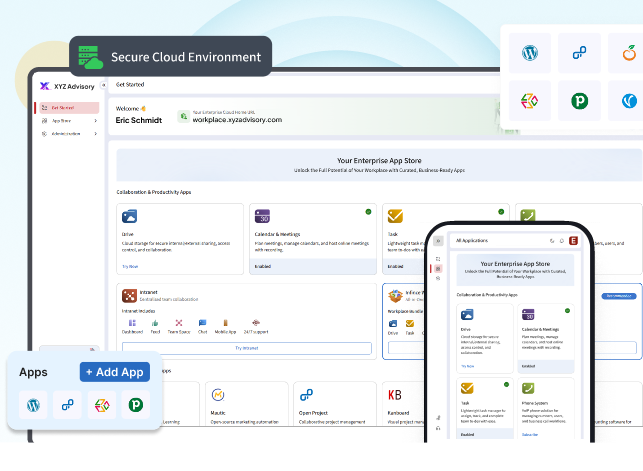Click the Try Intranet button
The height and width of the screenshot is (471, 643).
[246, 348]
